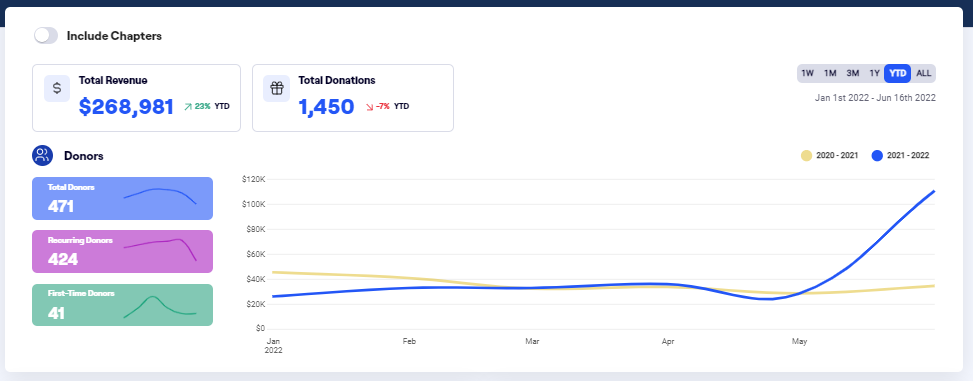Click the Total Donors sparkline chart
This screenshot has height=381, width=973.
point(160,196)
